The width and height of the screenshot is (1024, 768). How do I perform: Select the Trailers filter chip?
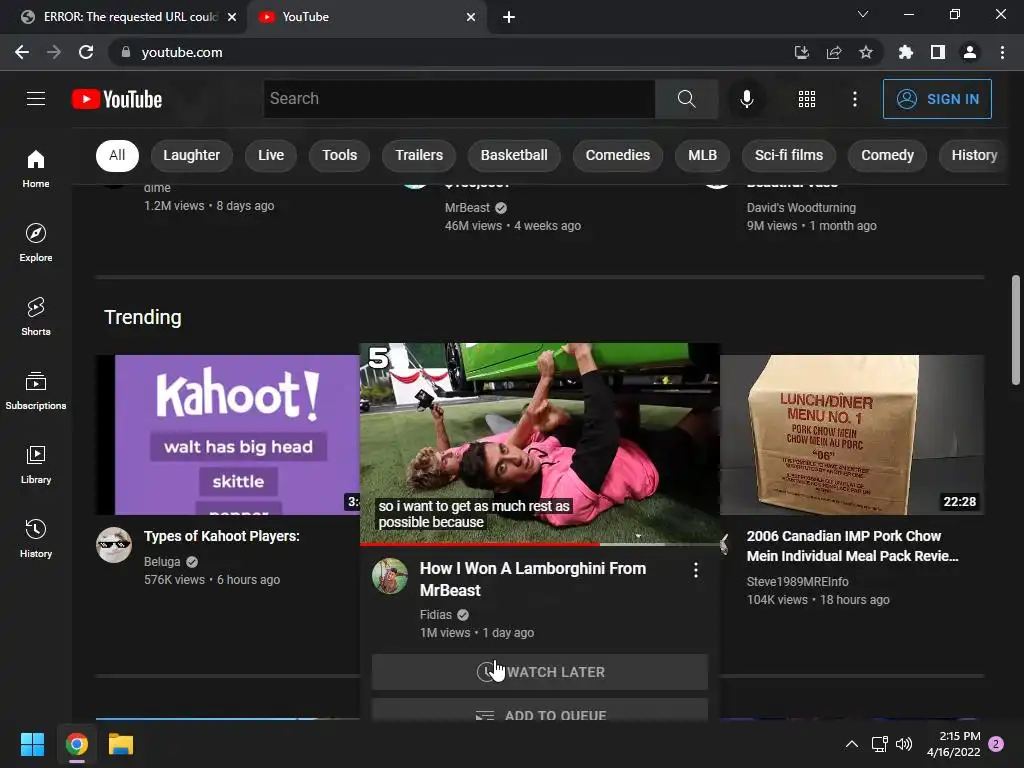click(419, 155)
